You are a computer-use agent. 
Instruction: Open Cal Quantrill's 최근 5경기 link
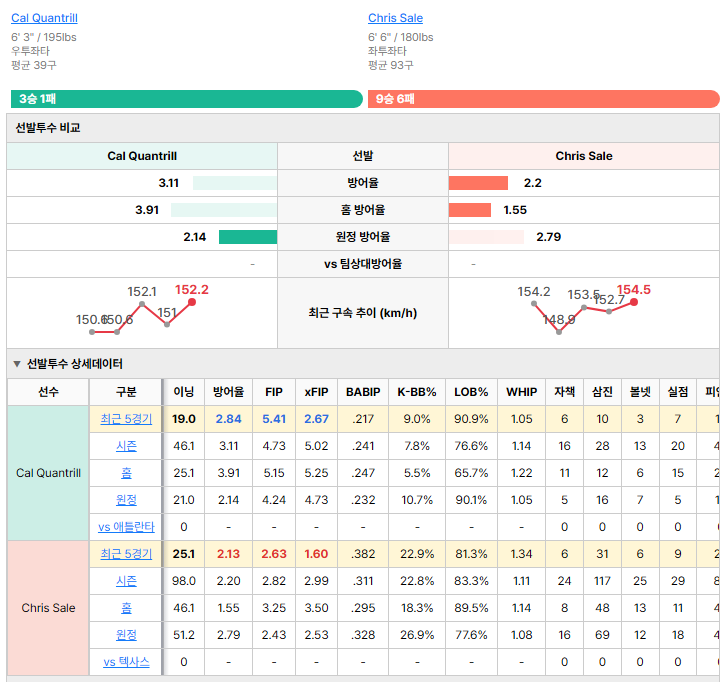pyautogui.click(x=126, y=419)
